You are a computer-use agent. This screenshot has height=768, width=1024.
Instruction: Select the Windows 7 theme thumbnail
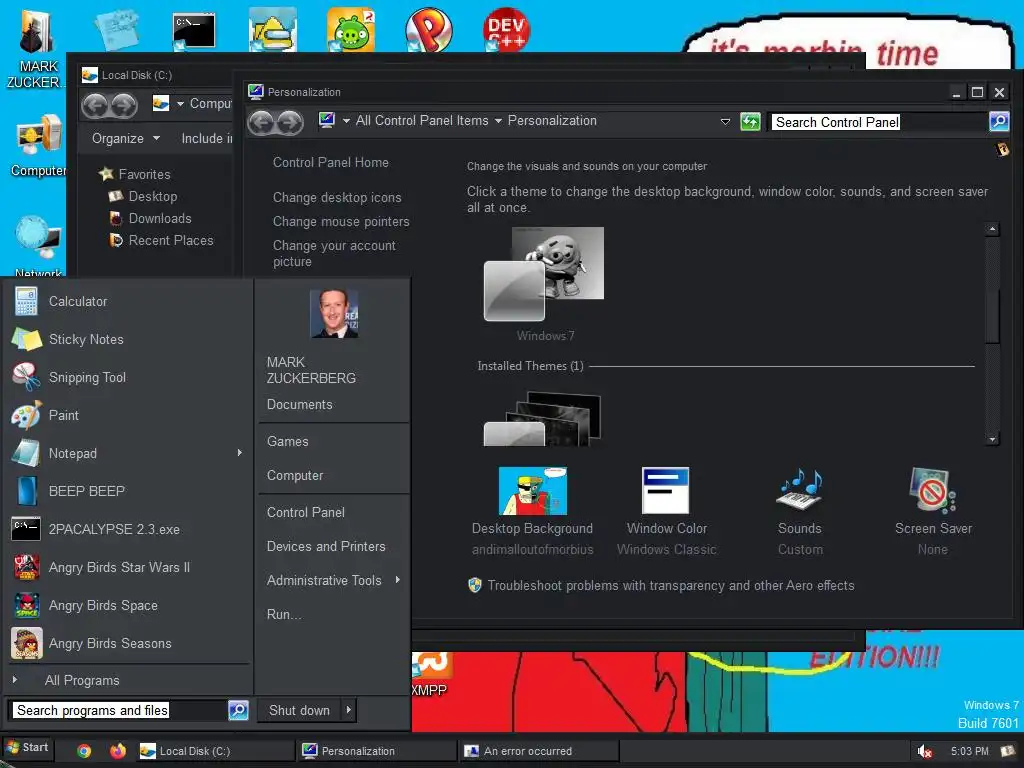click(x=544, y=274)
